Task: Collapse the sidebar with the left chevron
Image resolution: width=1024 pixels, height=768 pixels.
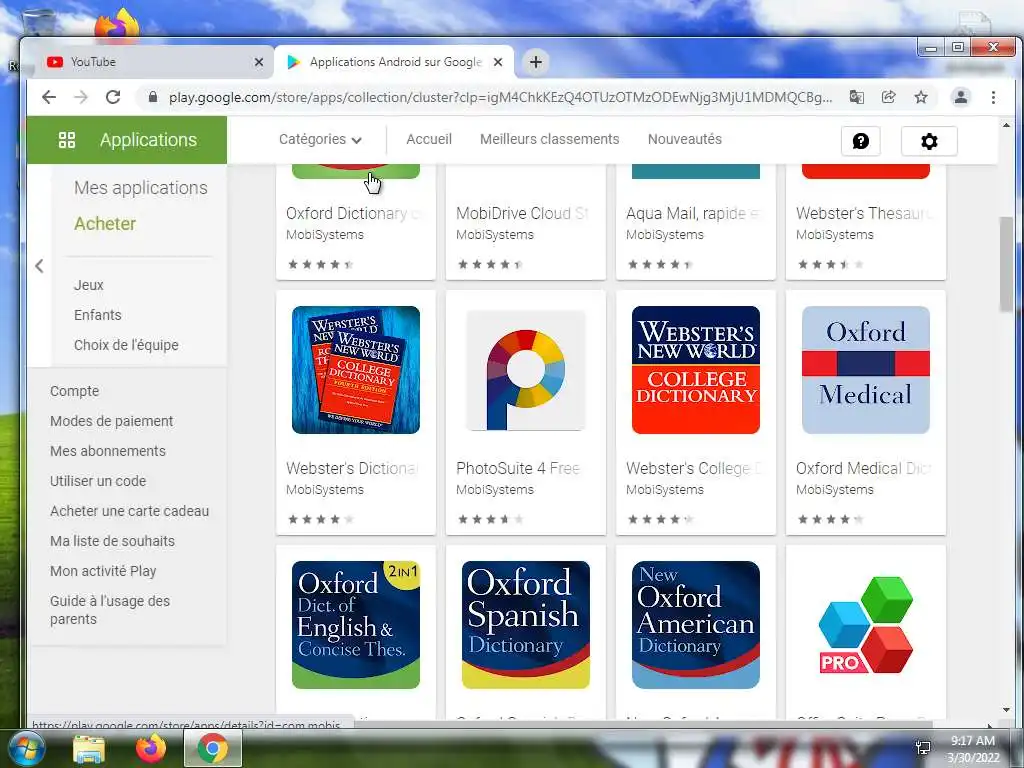Action: tap(39, 266)
